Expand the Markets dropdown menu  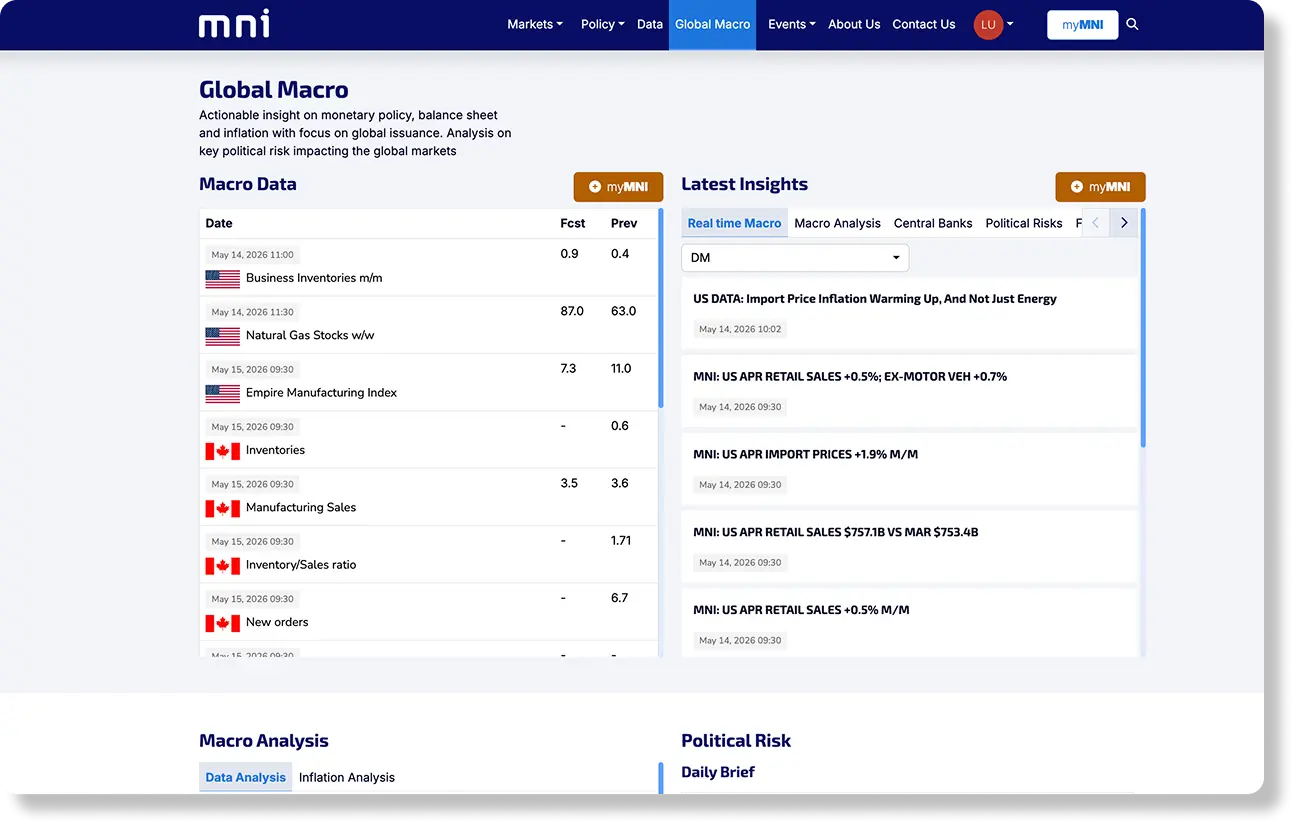(x=535, y=24)
